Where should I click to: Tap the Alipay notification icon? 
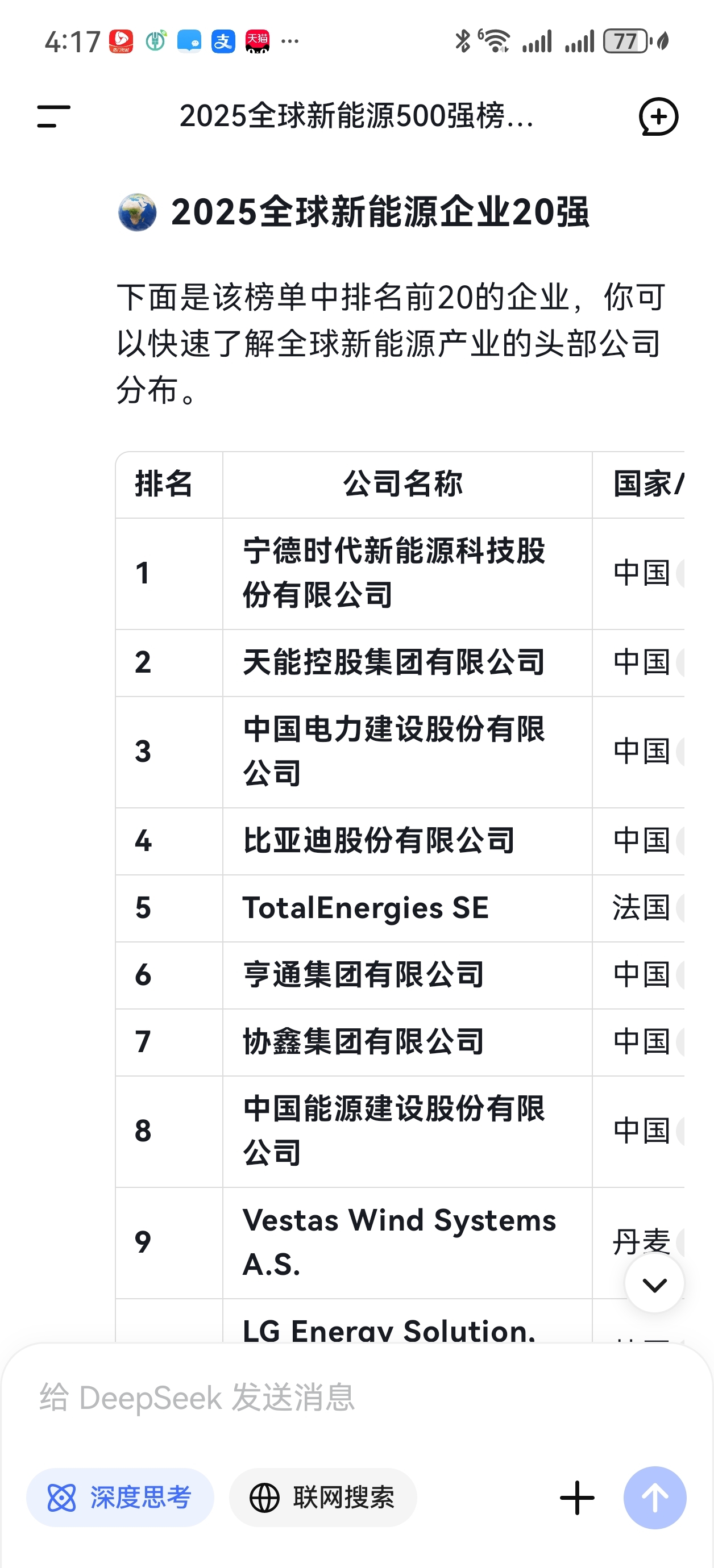coord(223,41)
